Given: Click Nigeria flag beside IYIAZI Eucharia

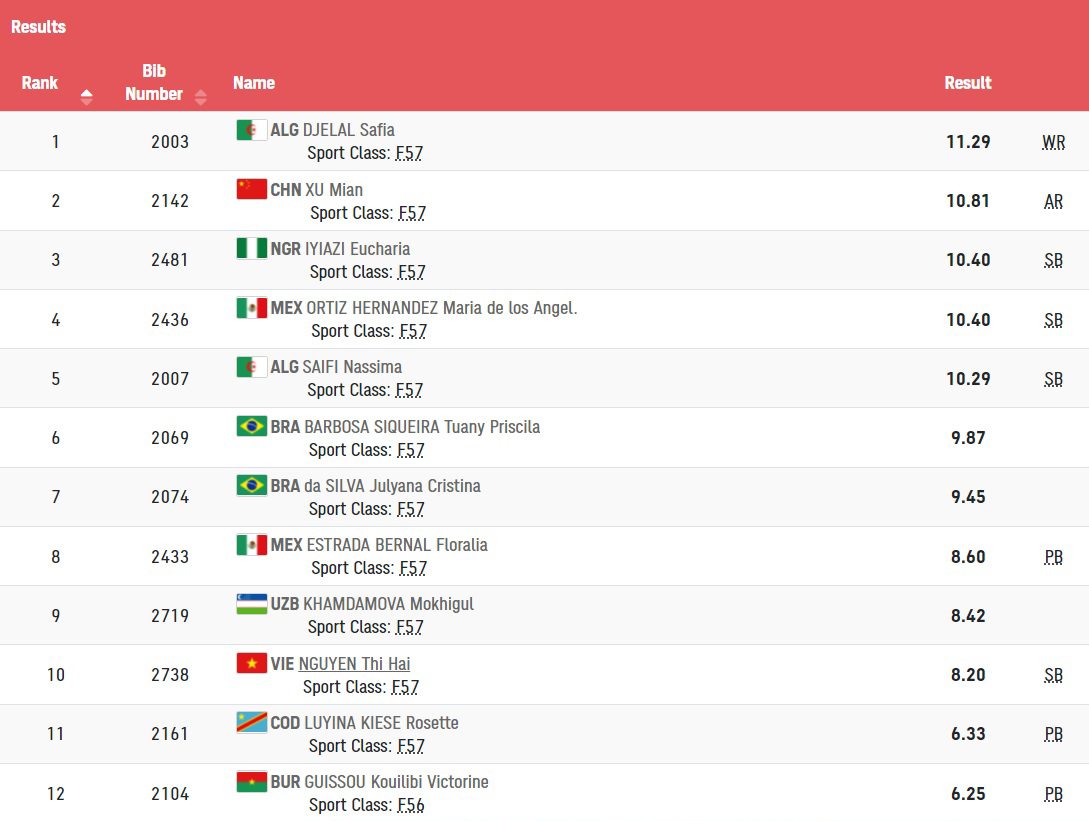Looking at the screenshot, I should coord(251,248).
